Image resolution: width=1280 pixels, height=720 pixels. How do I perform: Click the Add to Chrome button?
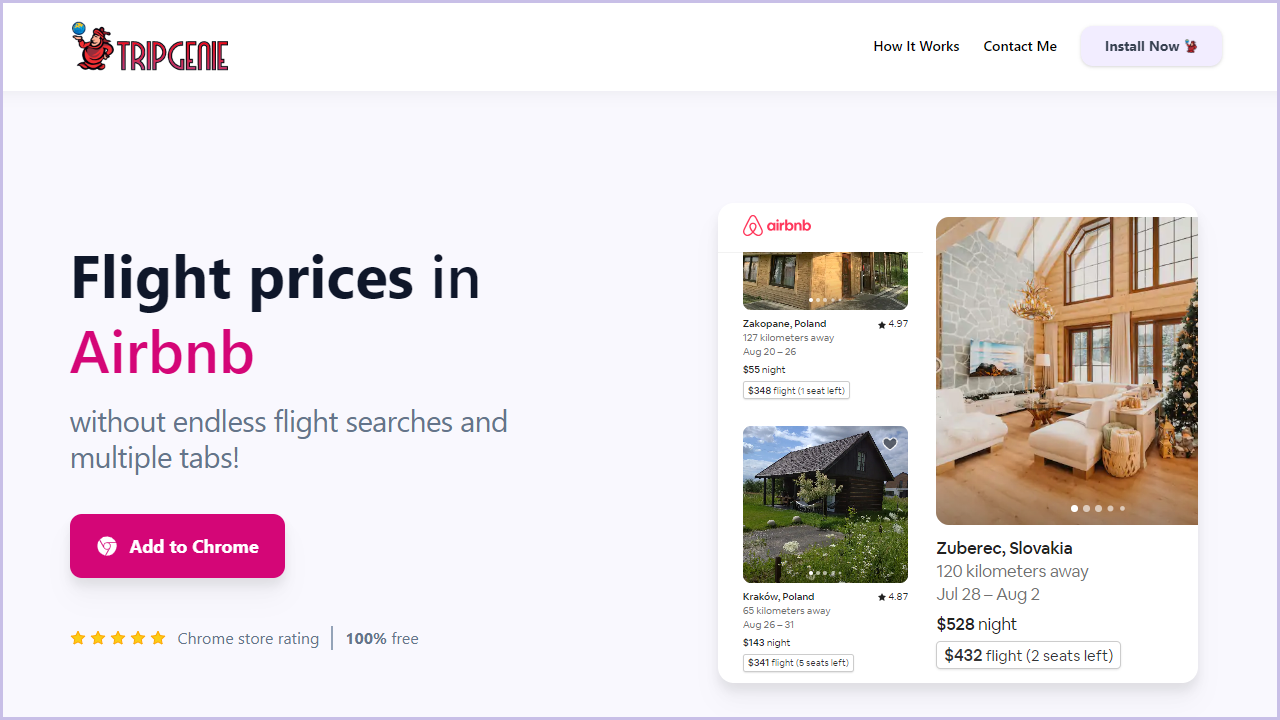click(177, 546)
